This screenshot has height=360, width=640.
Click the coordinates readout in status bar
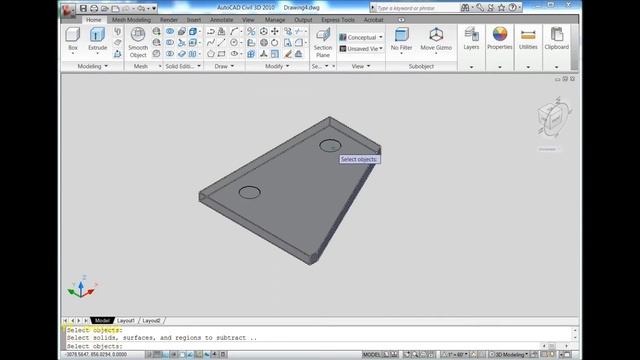pyautogui.click(x=96, y=355)
